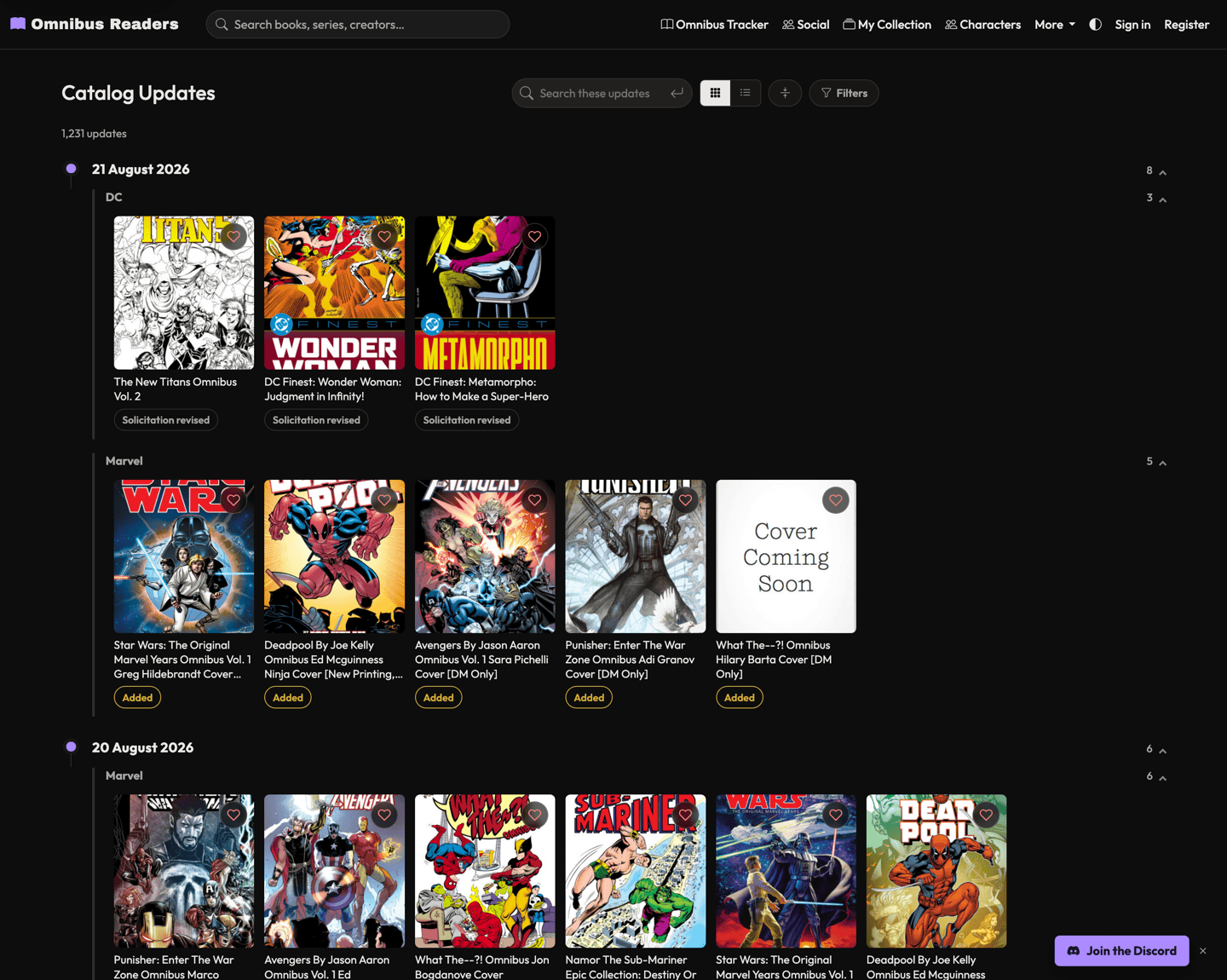This screenshot has width=1227, height=980.
Task: Favorite The New Titans Omnibus Vol. 2
Action: click(x=233, y=237)
